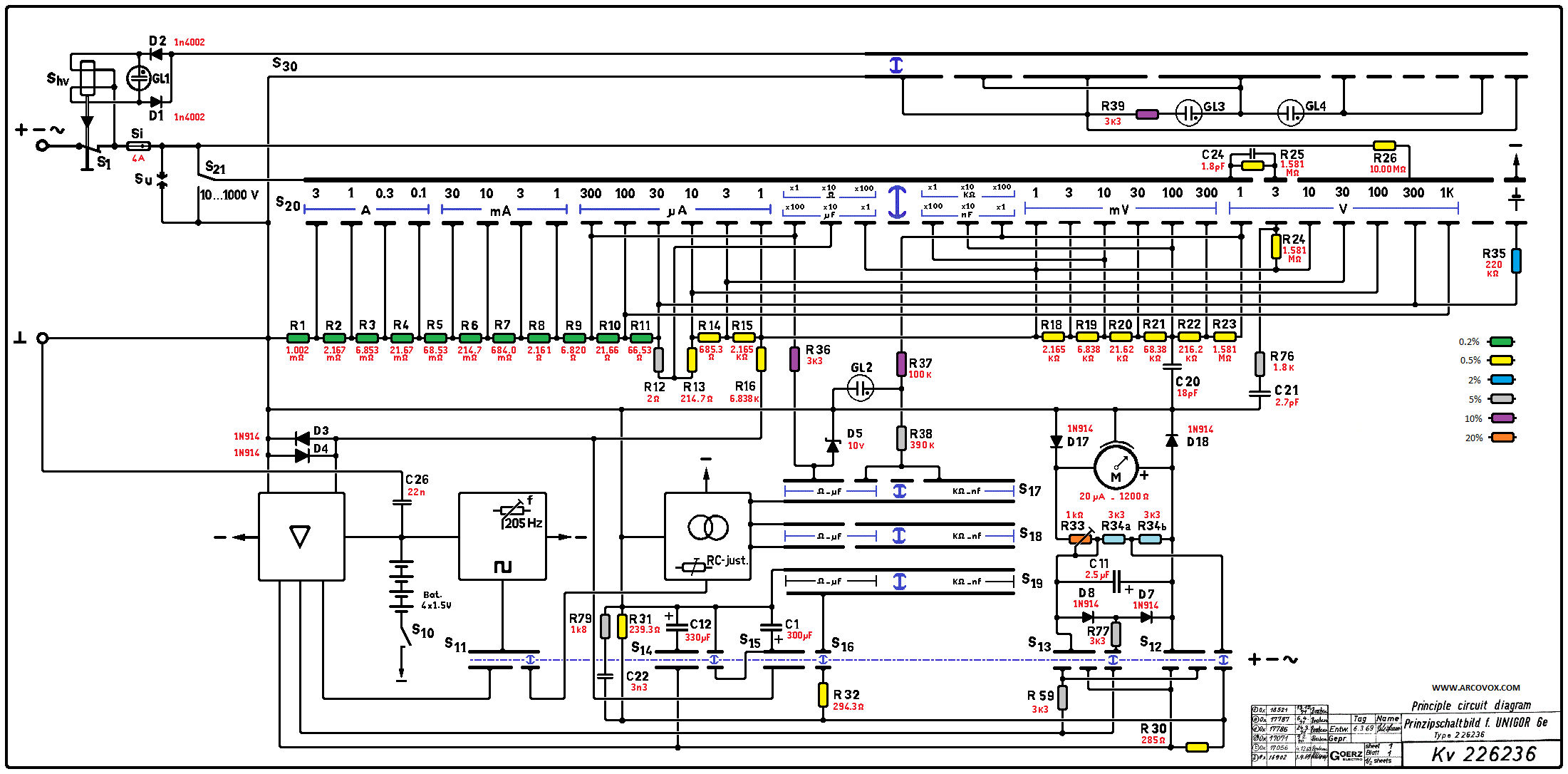Click the D8 diode symbol

tap(1087, 617)
